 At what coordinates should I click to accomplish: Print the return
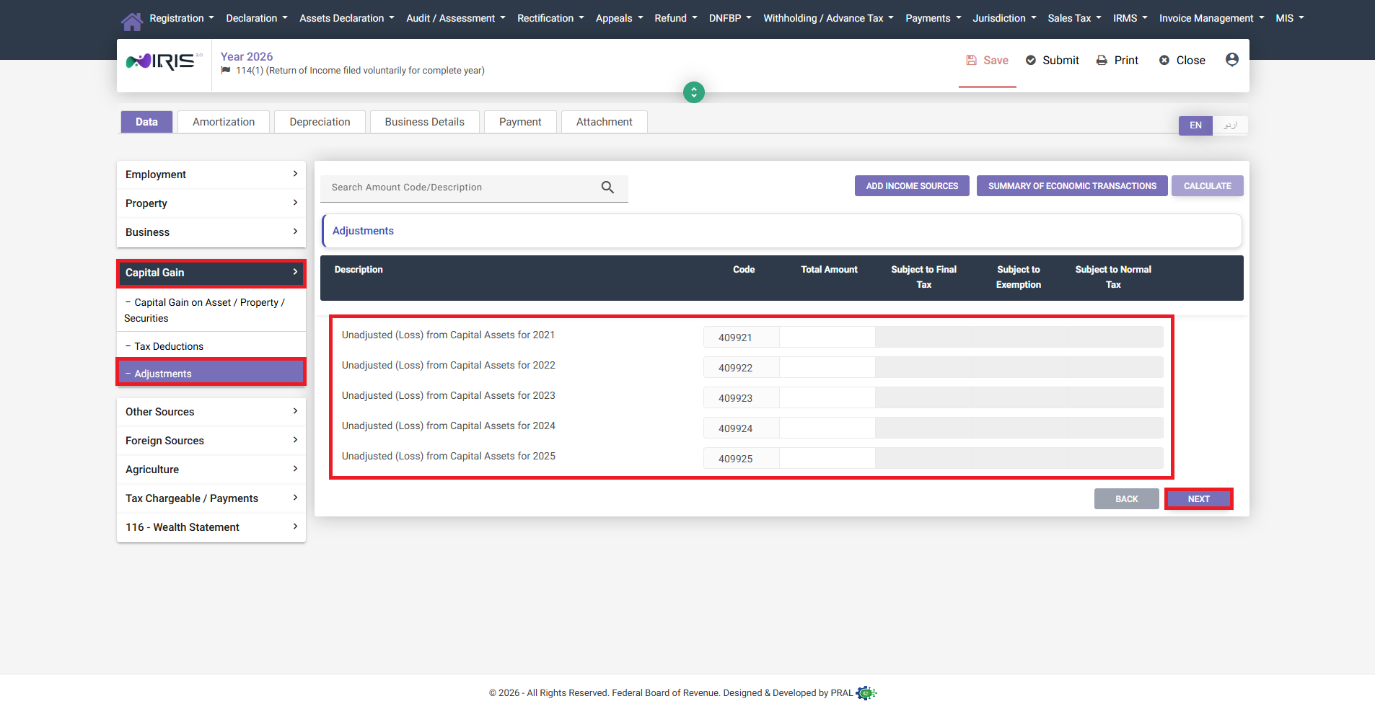pos(1117,60)
